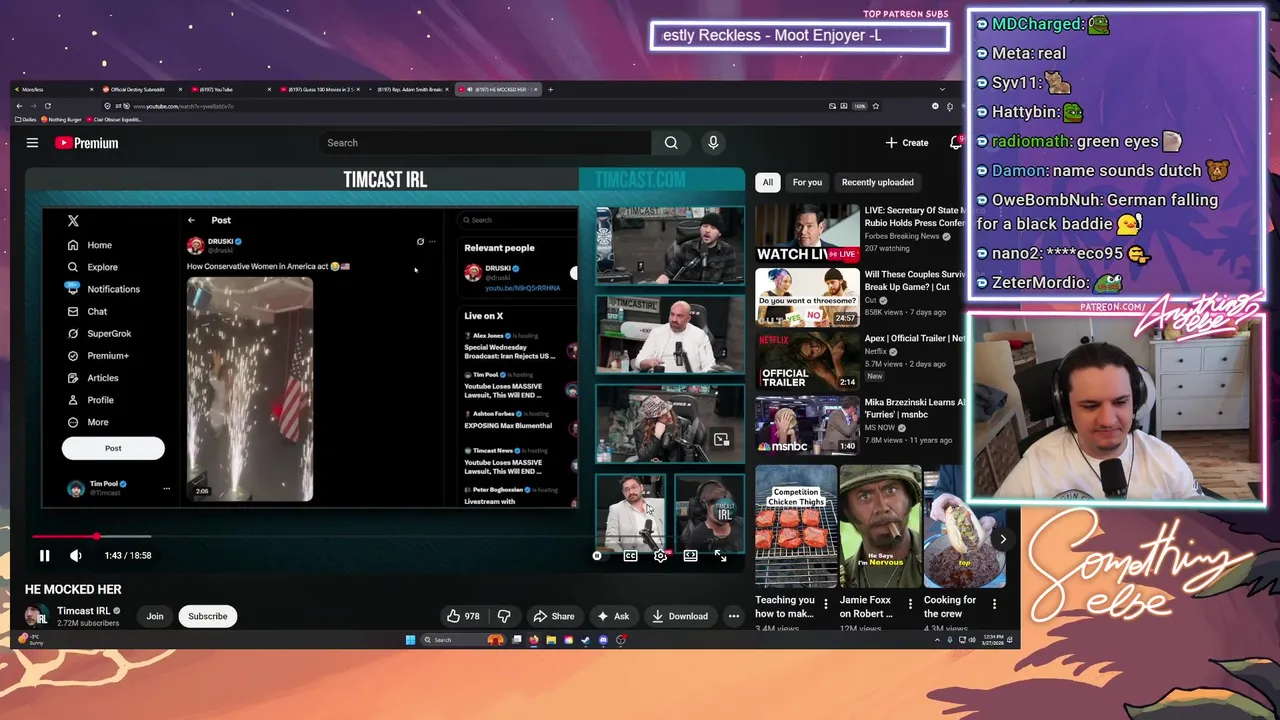Enter fullscreen mode in the player
This screenshot has width=1280, height=720.
pos(721,556)
